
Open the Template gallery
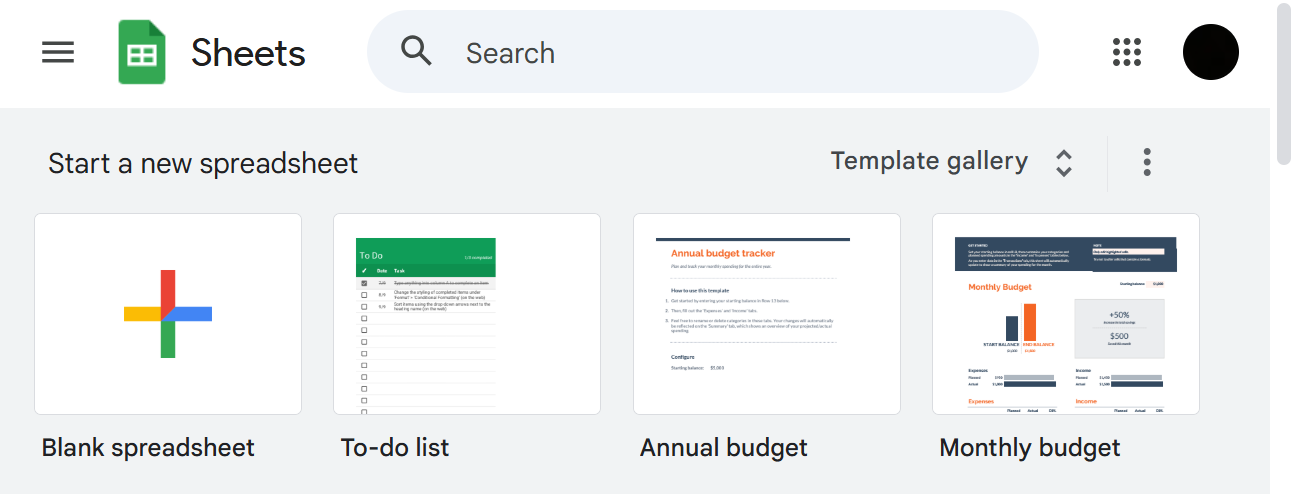click(x=929, y=161)
